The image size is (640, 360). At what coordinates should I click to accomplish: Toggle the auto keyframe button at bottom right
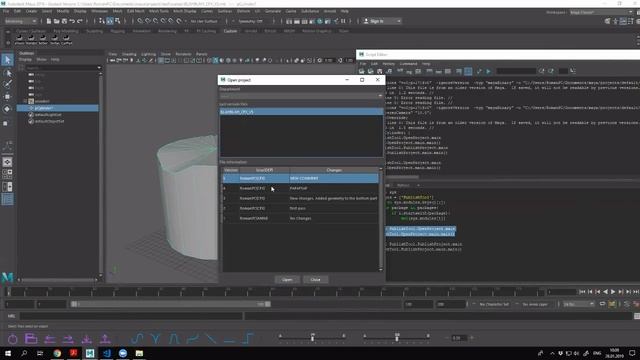coord(612,304)
